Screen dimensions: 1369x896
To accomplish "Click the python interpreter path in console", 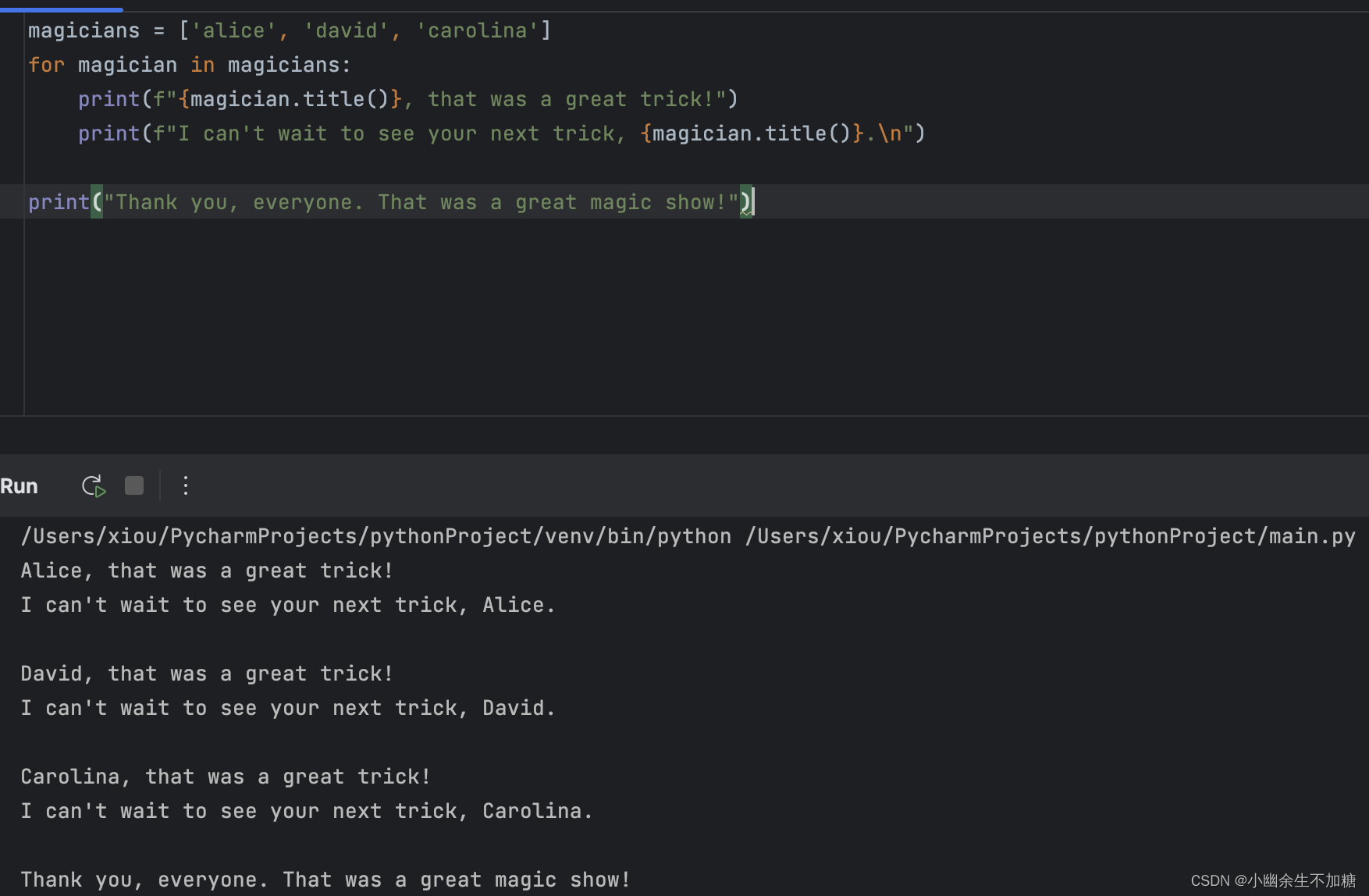I will tap(376, 536).
